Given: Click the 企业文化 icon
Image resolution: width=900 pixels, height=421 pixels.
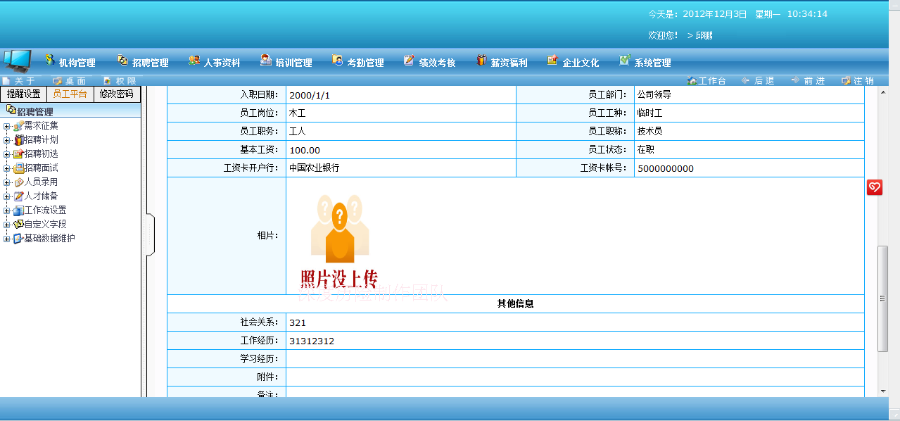Looking at the screenshot, I should 553,60.
